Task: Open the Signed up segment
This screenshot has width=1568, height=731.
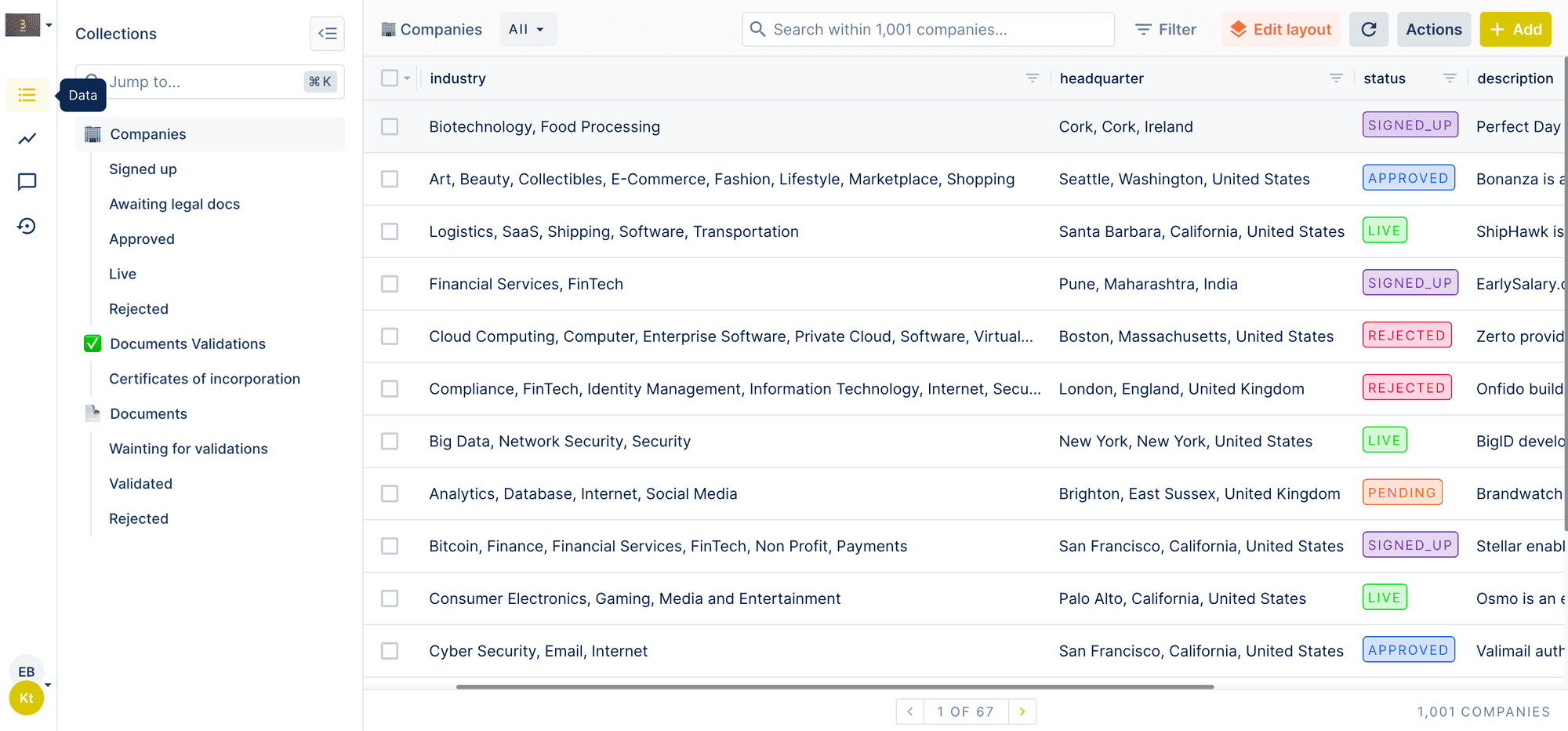Action: tap(143, 169)
